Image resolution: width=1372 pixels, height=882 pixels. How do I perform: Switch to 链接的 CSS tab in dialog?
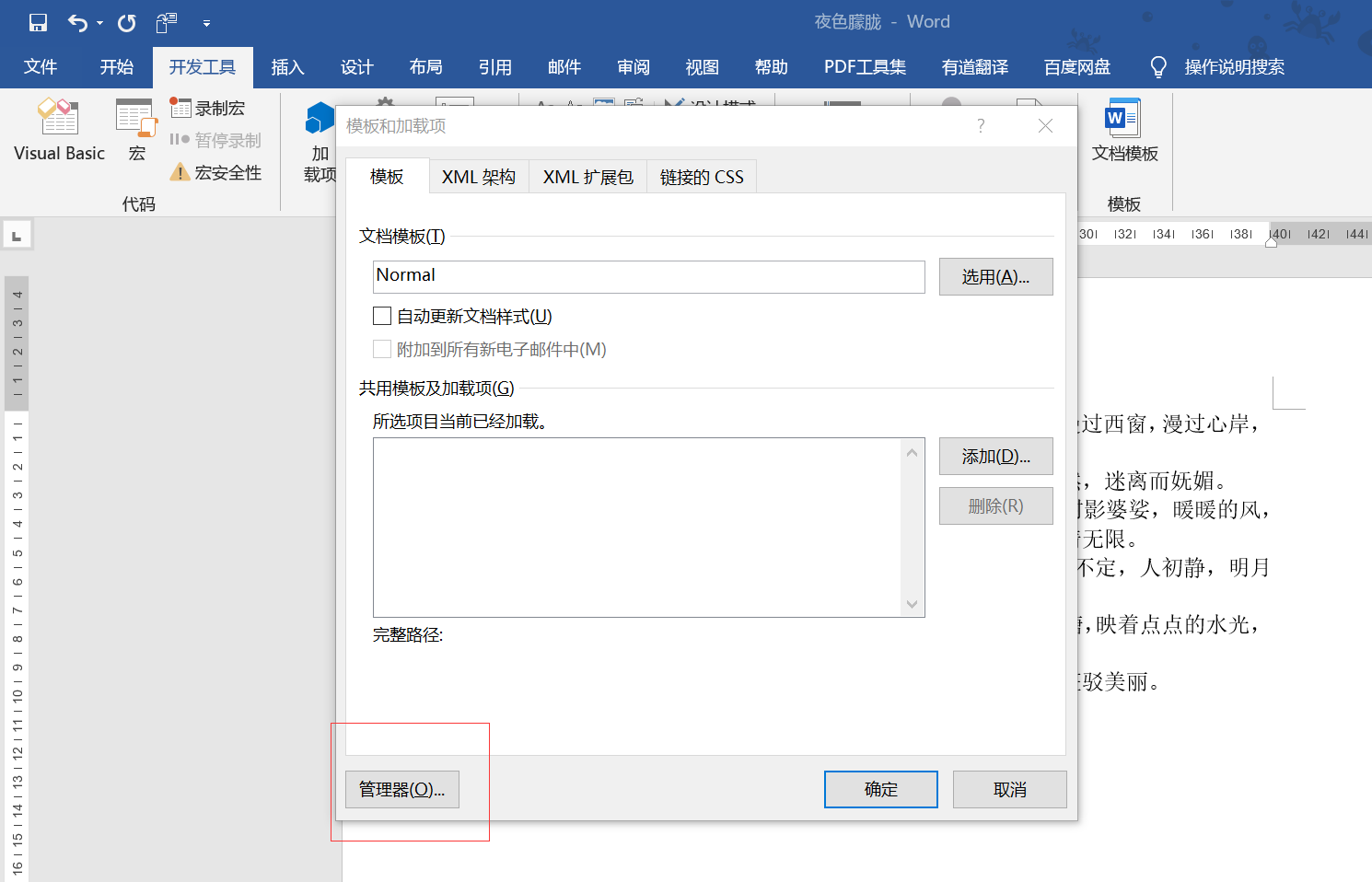(702, 177)
